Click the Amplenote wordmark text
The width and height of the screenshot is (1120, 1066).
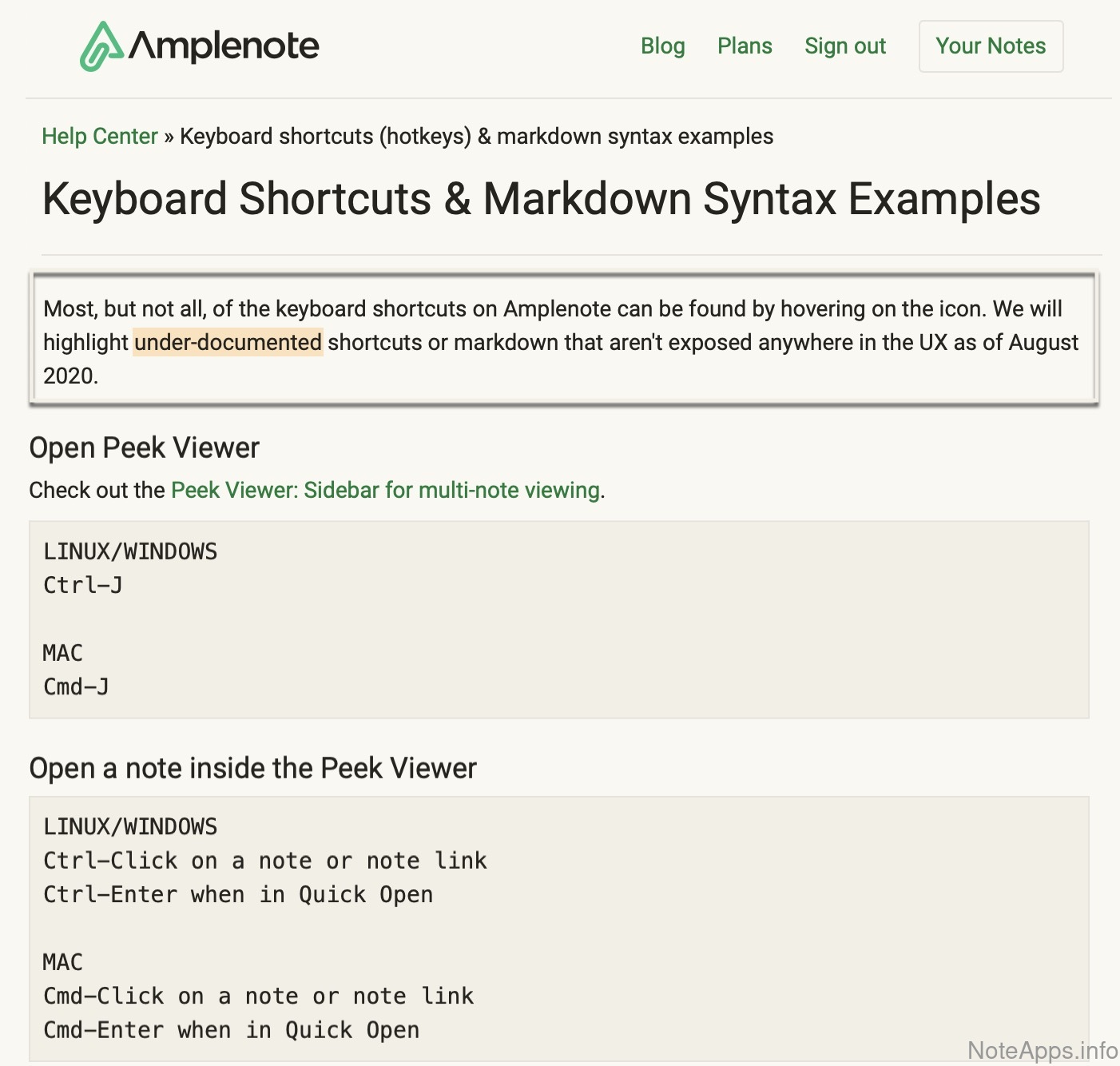(224, 46)
